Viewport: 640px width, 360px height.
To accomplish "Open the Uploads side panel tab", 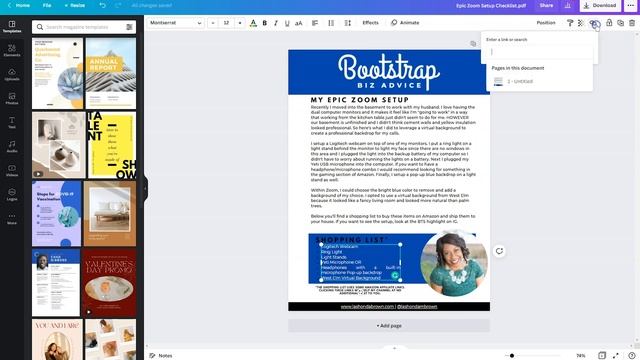I will 12,75.
